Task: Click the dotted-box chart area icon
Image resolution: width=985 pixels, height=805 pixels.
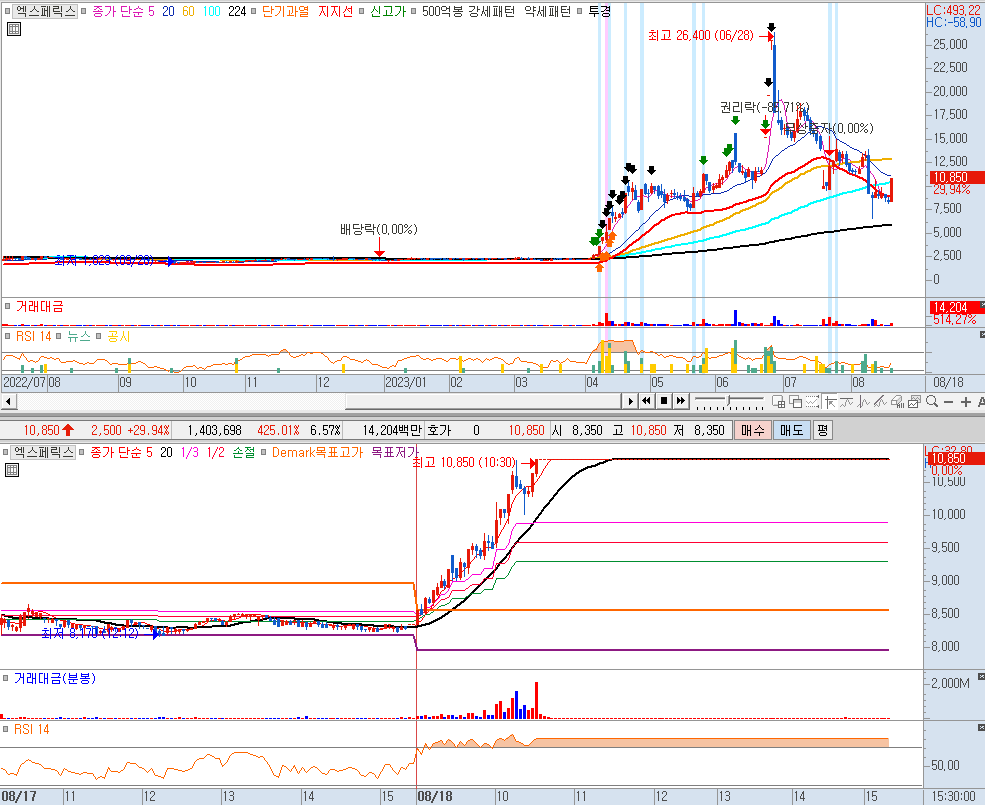Action: [812, 402]
